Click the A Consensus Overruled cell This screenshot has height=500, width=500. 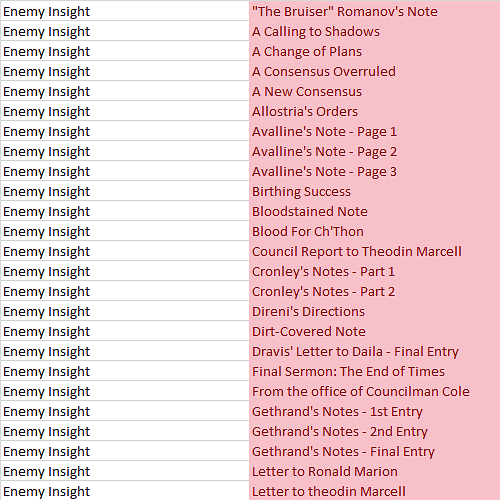point(374,71)
